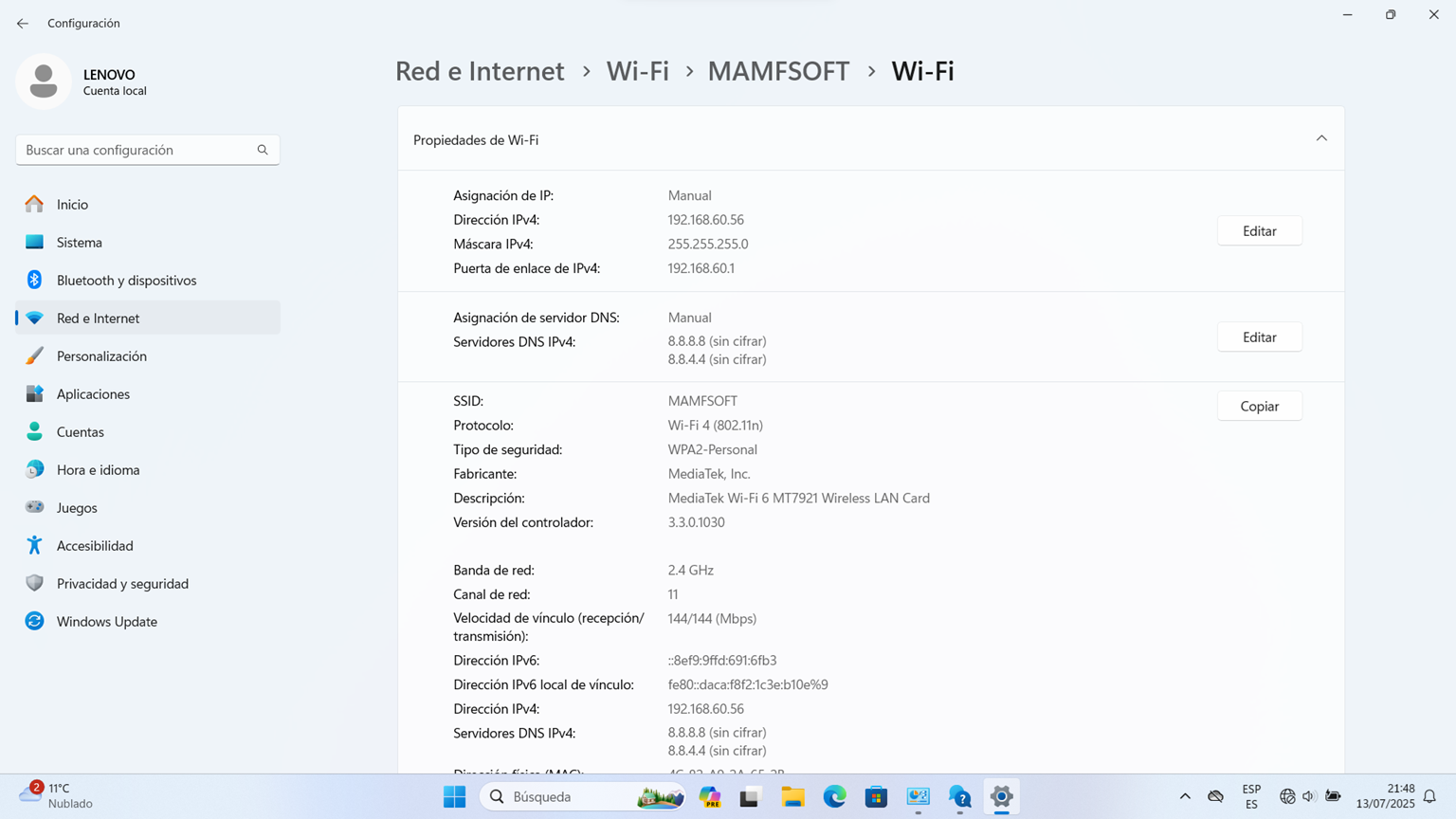Select the Sistema monitor icon
This screenshot has width=1456, height=819.
point(34,242)
